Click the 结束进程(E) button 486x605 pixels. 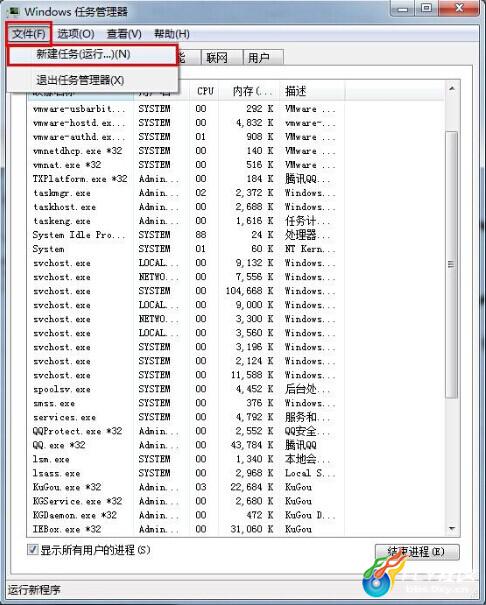click(x=417, y=552)
